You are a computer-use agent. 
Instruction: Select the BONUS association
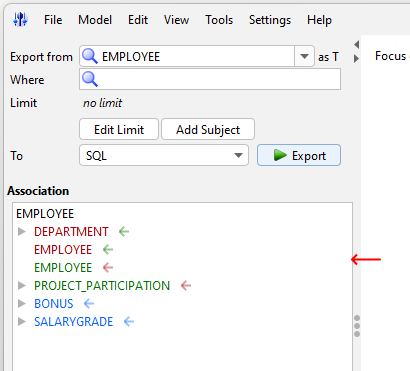coord(54,304)
